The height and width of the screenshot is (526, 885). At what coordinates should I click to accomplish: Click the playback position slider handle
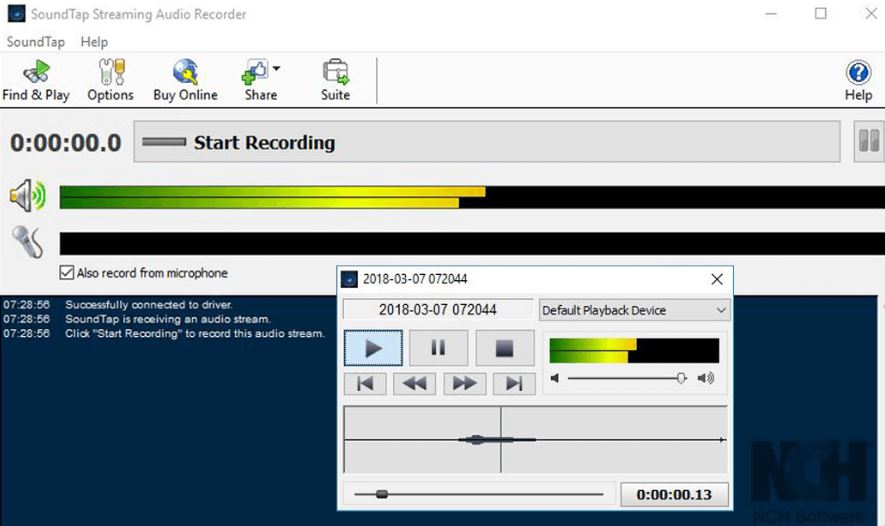[382, 494]
